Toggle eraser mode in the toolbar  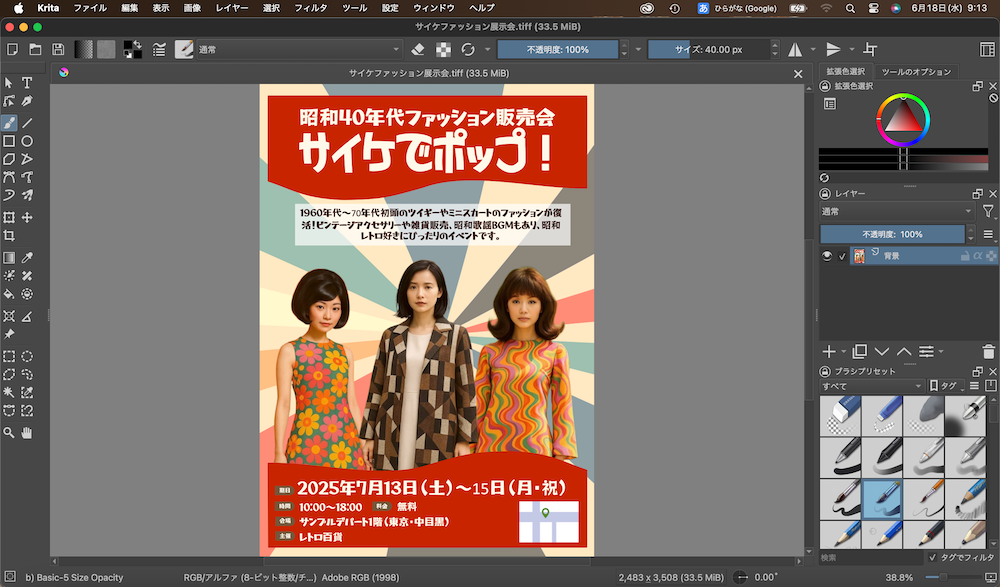point(418,49)
